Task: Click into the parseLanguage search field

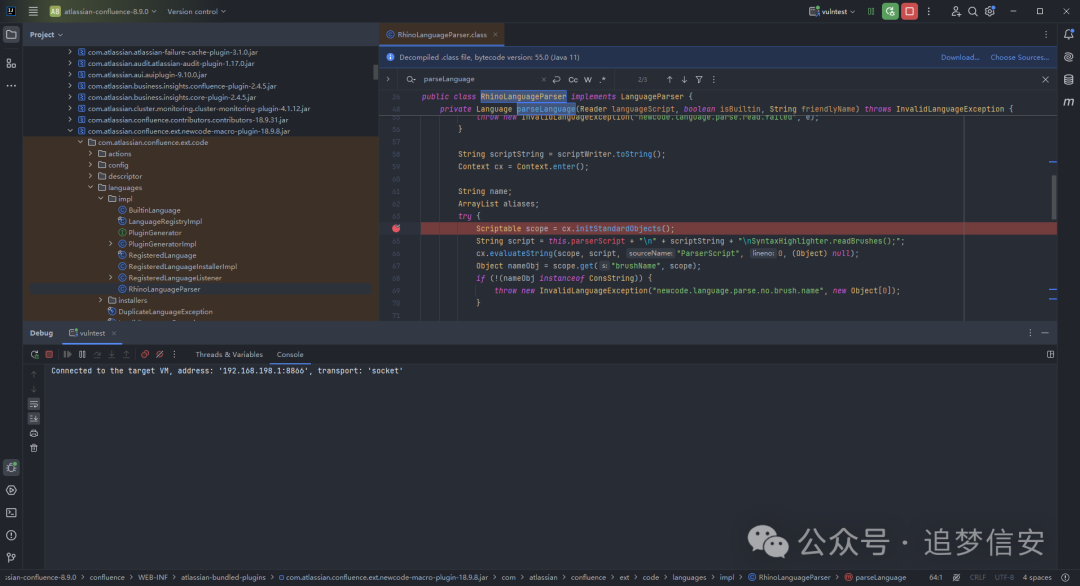Action: (x=480, y=79)
